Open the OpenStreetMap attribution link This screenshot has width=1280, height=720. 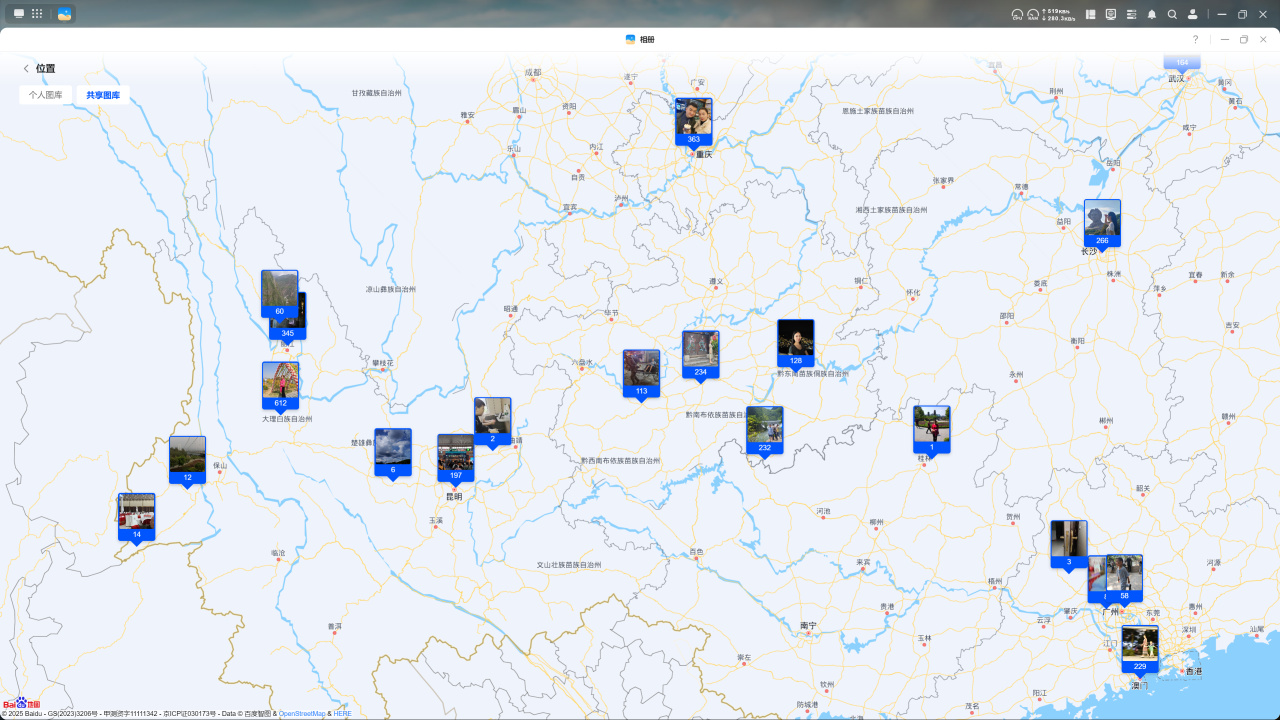pos(302,714)
